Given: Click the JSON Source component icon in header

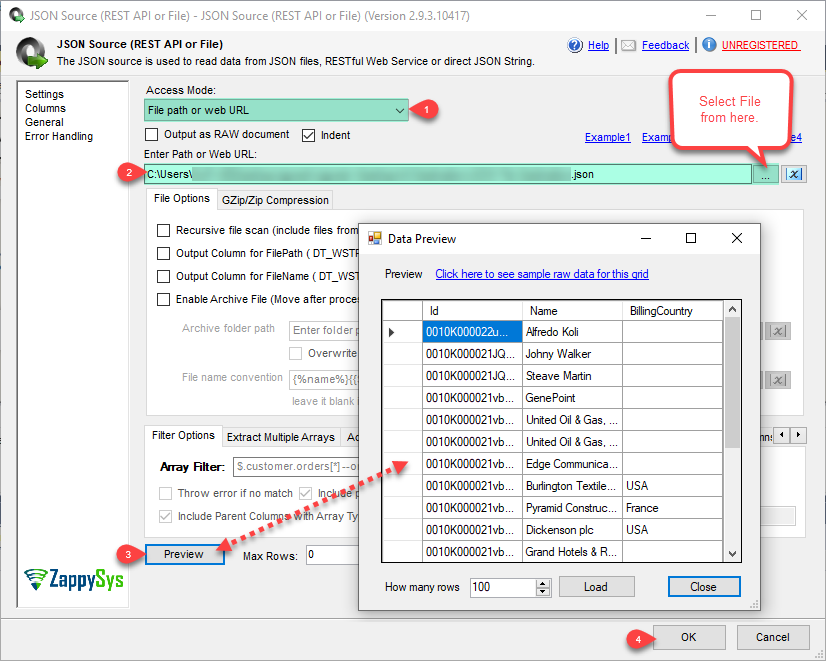Looking at the screenshot, I should [x=31, y=52].
